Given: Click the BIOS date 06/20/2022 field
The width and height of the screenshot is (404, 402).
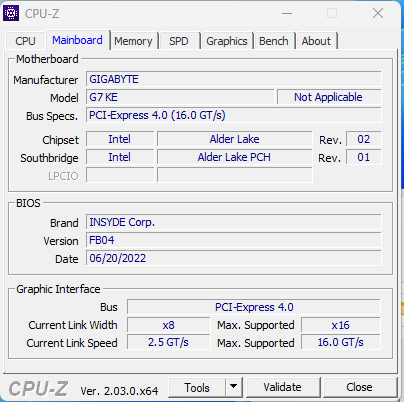Looking at the screenshot, I should coord(234,258).
